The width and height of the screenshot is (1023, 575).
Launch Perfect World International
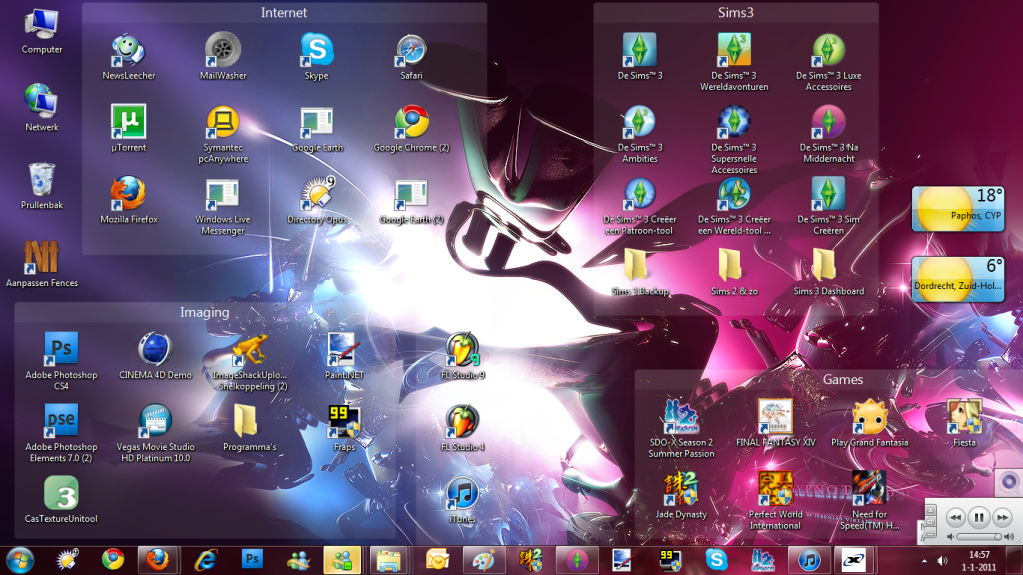point(776,500)
